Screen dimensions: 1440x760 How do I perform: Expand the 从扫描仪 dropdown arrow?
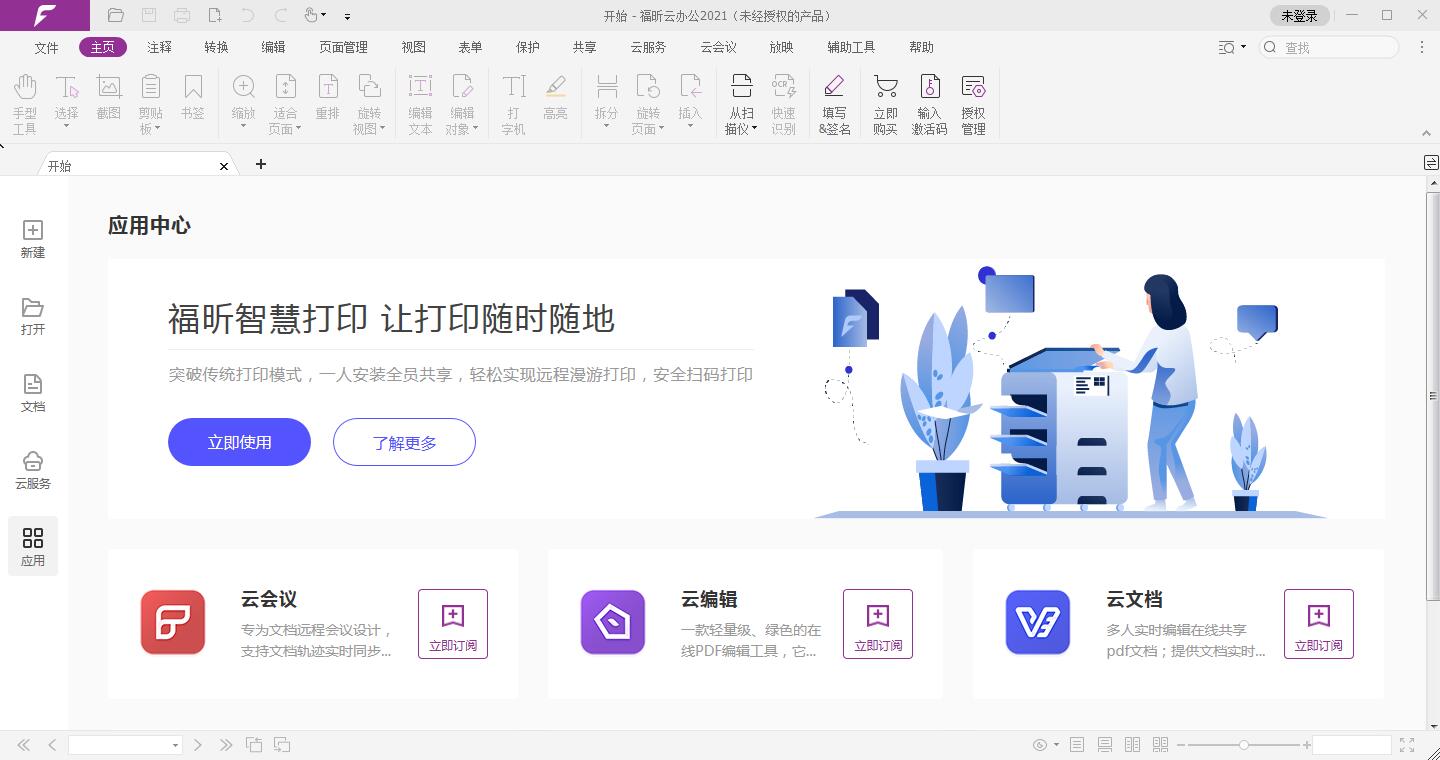[754, 129]
